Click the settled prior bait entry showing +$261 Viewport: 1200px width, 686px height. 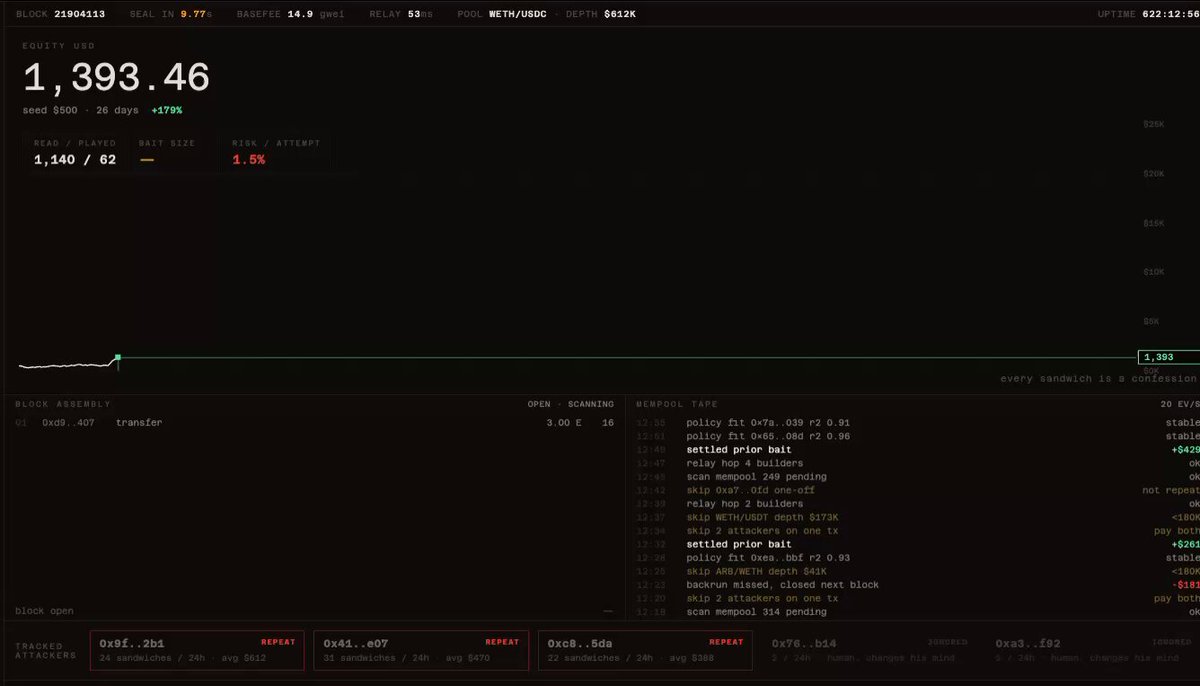917,544
